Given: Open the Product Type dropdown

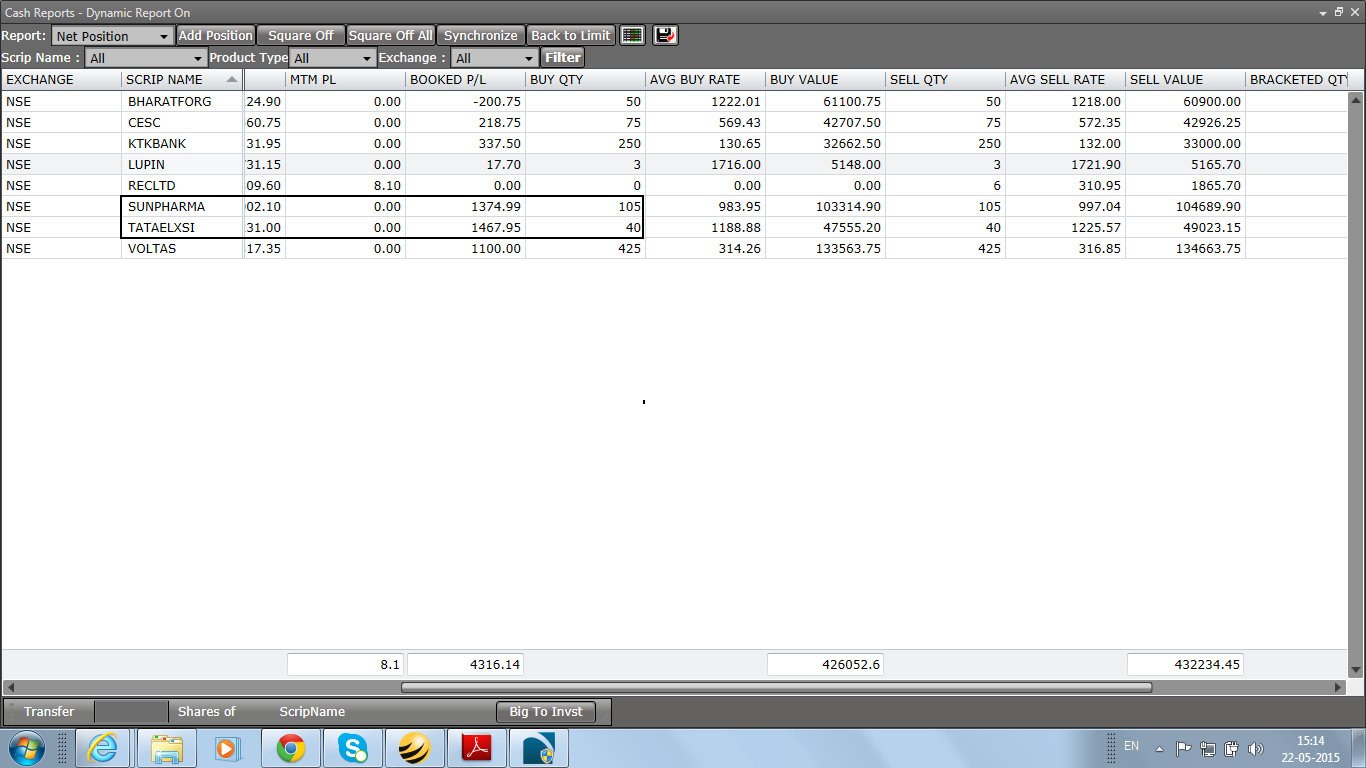Looking at the screenshot, I should [x=333, y=58].
